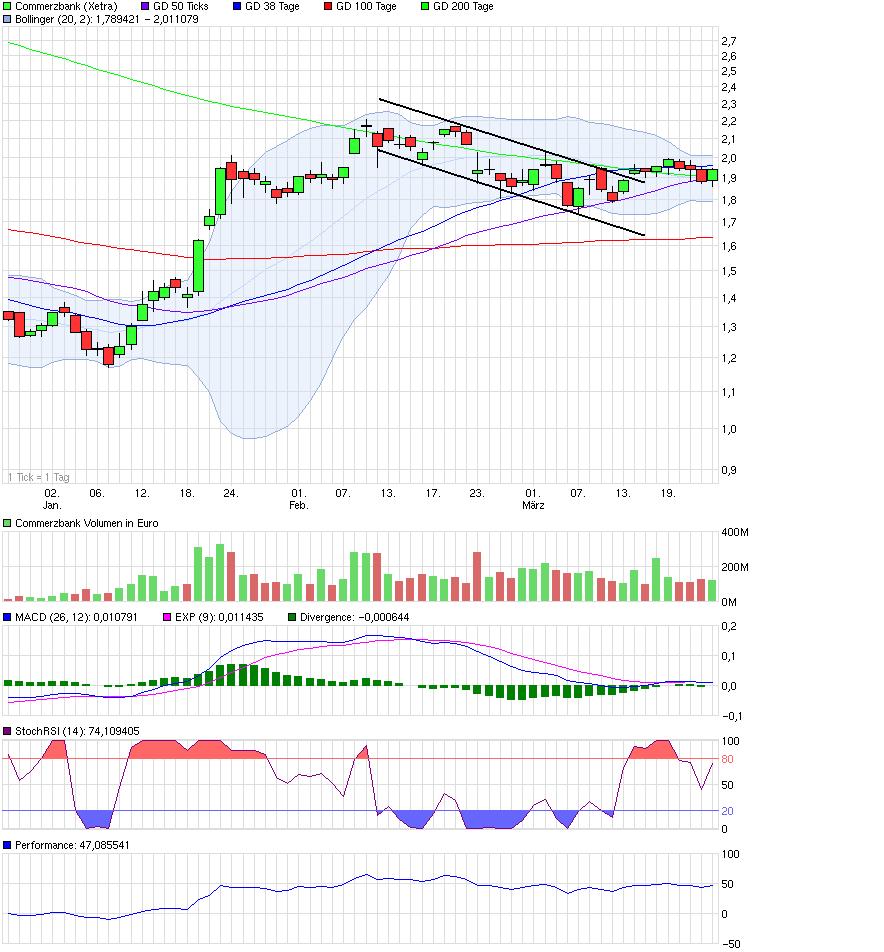Click the Divergence: -0,000644 text
This screenshot has width=884, height=952.
[x=355, y=617]
